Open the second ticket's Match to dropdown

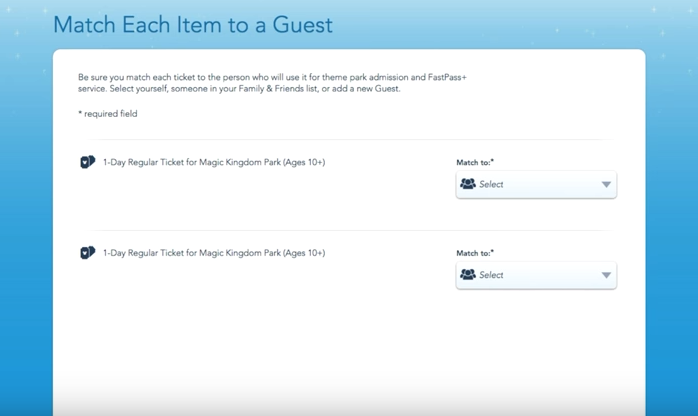point(536,275)
